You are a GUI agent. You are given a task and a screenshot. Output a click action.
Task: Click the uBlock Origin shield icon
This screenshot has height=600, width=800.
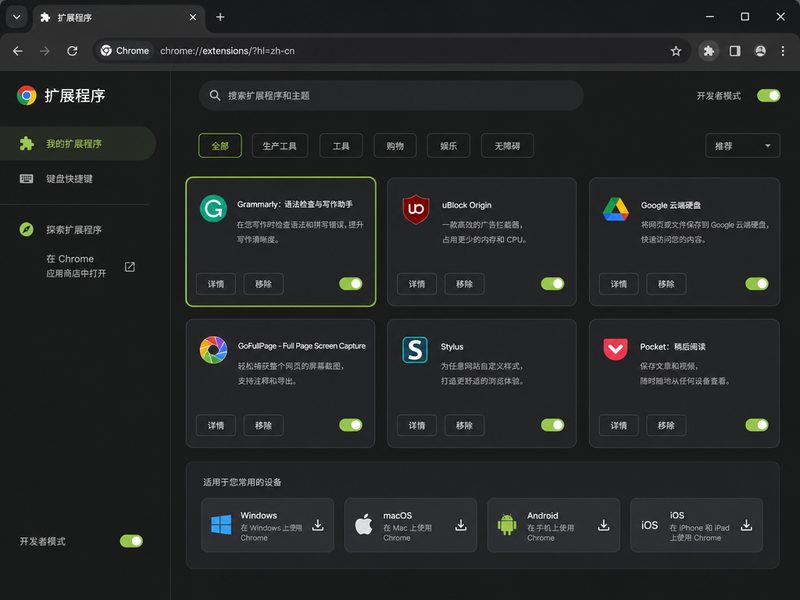416,209
